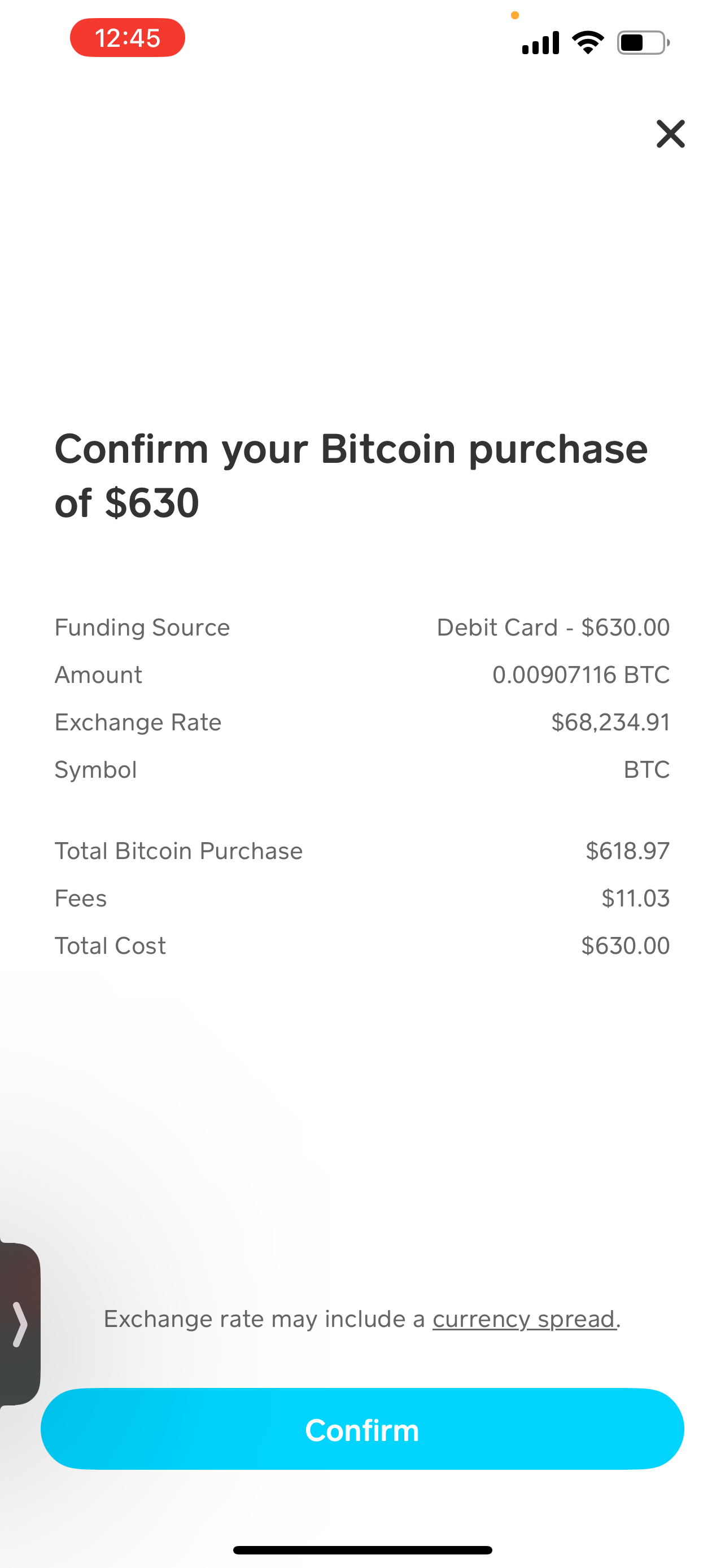
Task: Expand the side panel chevron handle
Action: click(19, 1323)
